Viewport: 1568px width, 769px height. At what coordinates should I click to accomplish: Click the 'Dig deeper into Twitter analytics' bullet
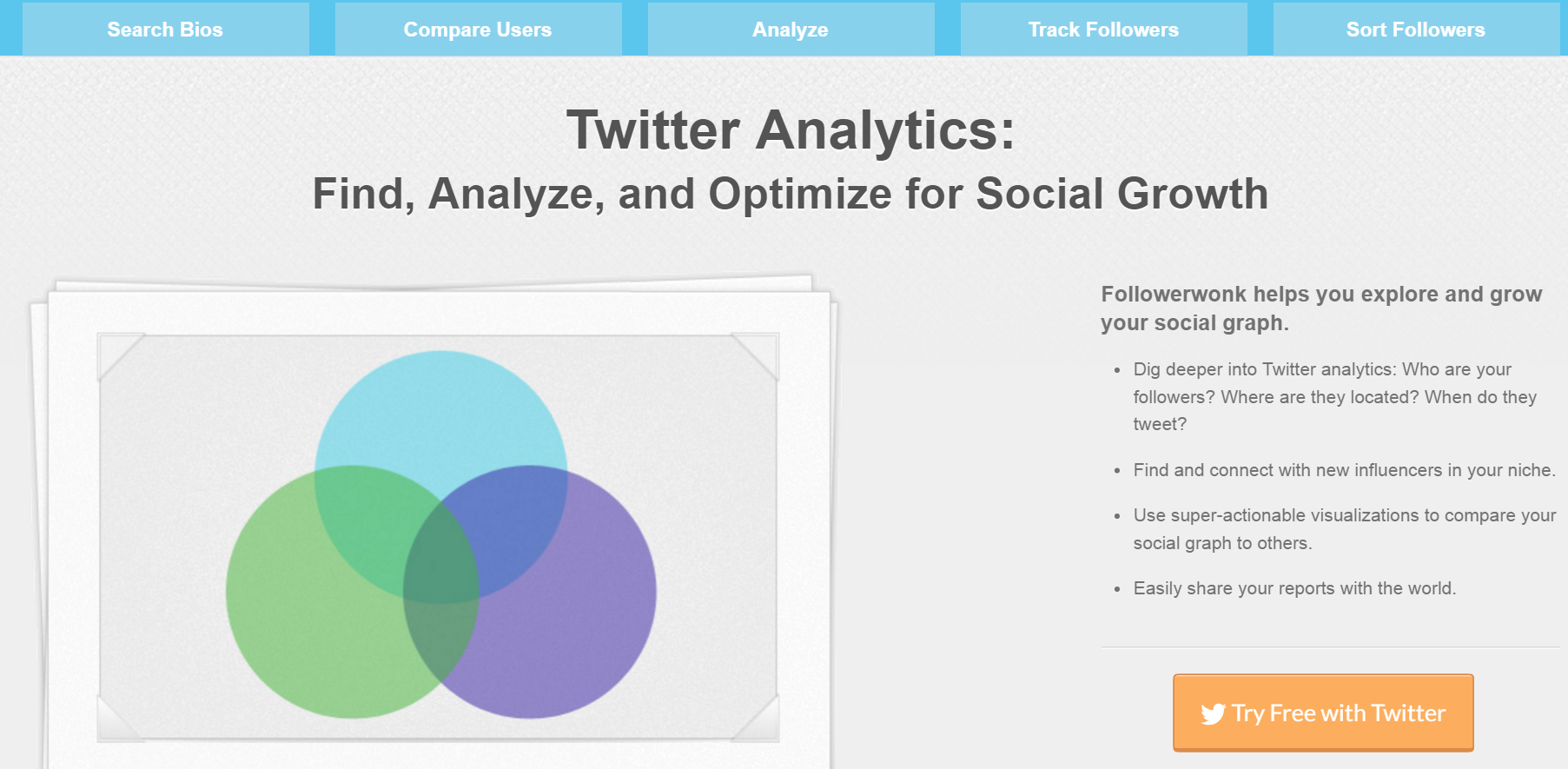click(x=1334, y=396)
